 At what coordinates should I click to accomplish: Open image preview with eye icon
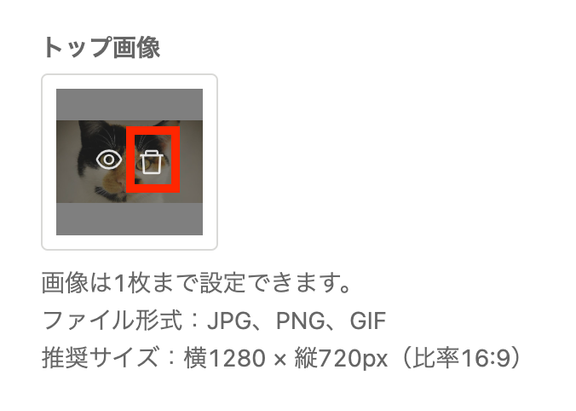coord(109,160)
